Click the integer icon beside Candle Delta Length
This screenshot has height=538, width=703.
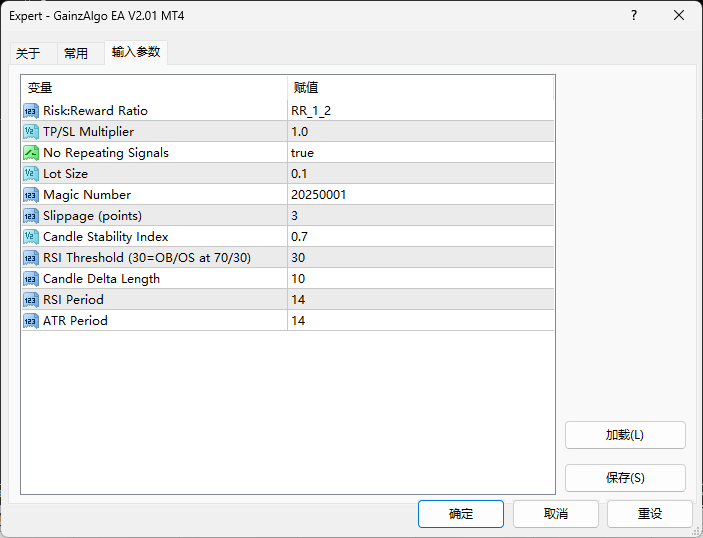[31, 279]
